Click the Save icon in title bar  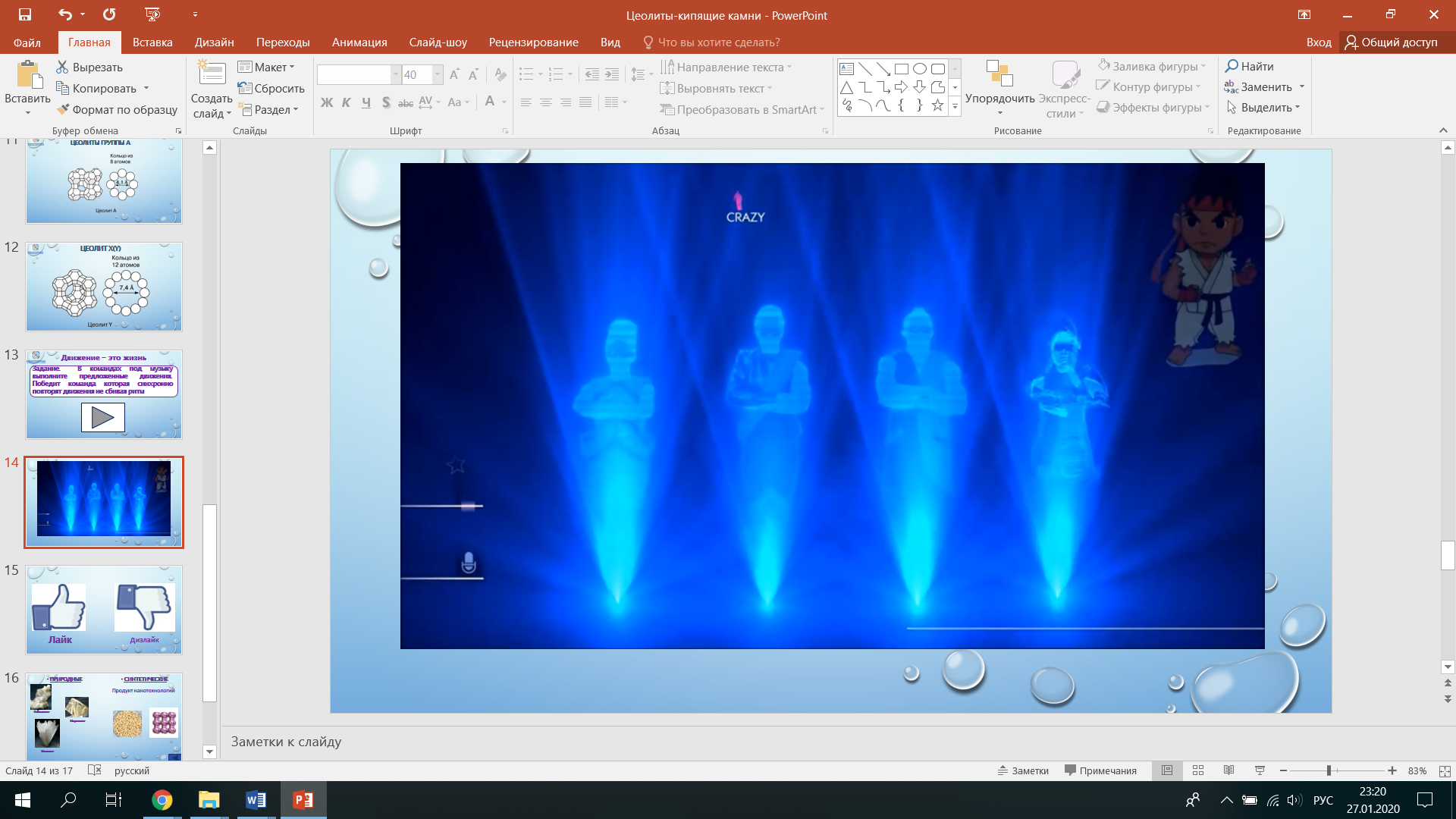pos(25,14)
